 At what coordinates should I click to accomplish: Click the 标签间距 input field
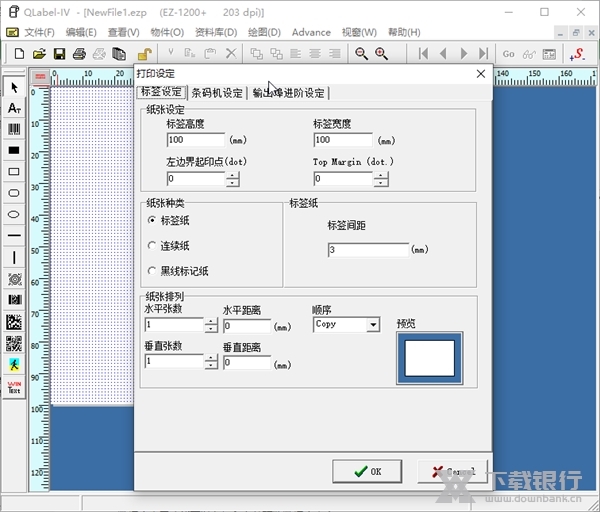point(367,250)
